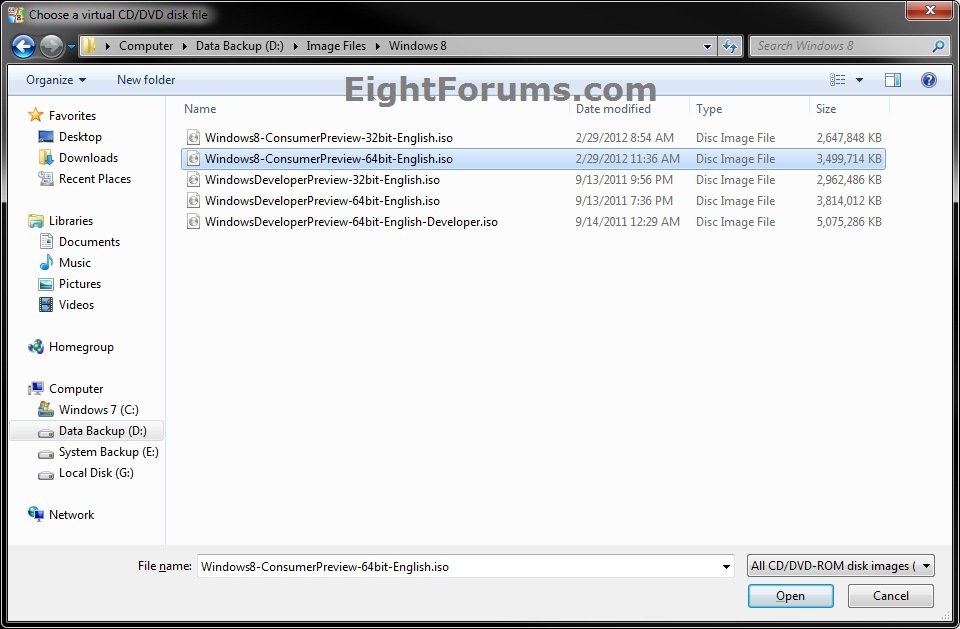Screen dimensions: 960x629
Task: Click the Forward navigation arrow
Action: tap(51, 47)
